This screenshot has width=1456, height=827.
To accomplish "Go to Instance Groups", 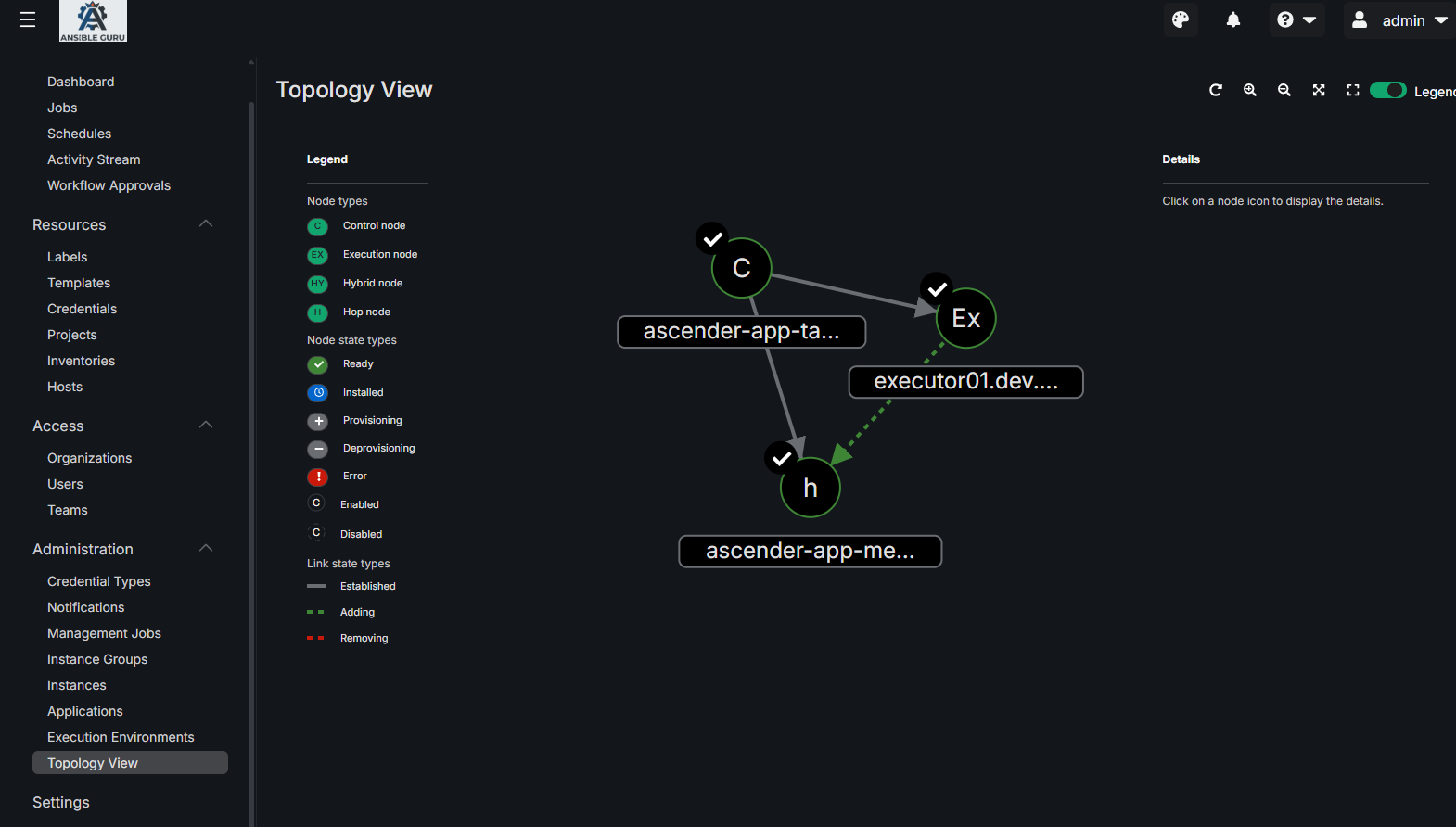I will tap(97, 659).
